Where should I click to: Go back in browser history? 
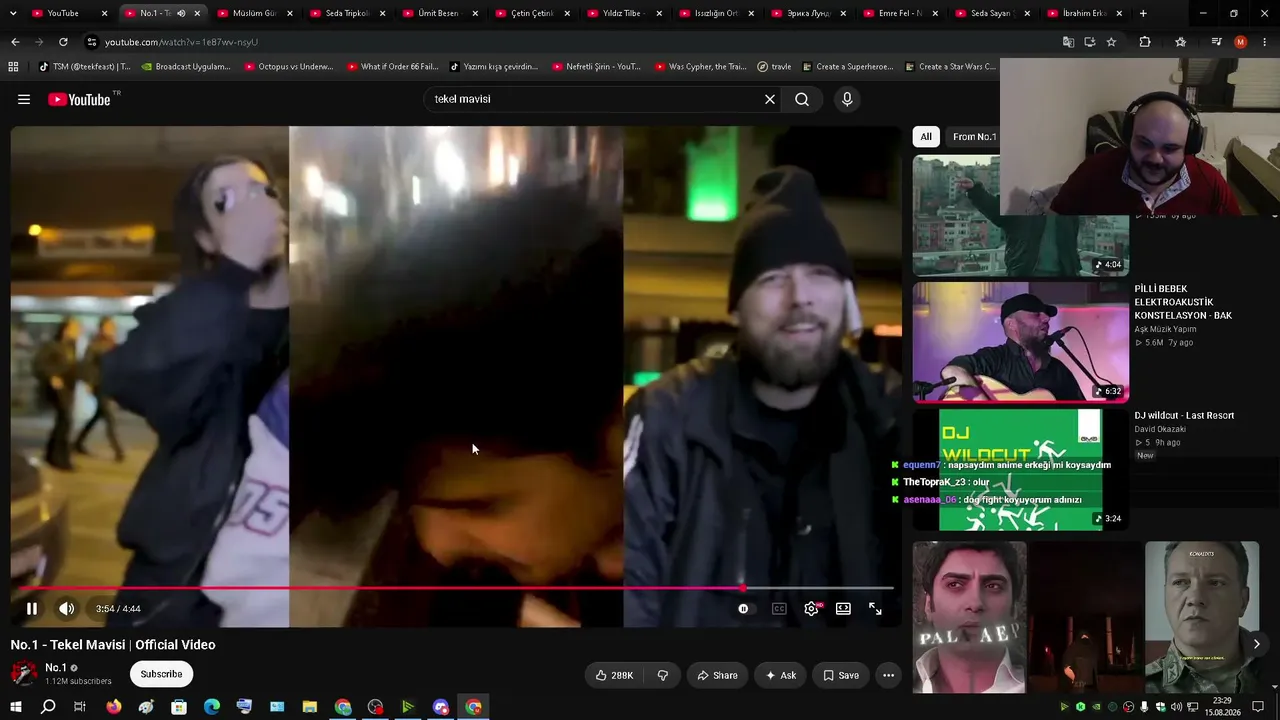point(15,42)
